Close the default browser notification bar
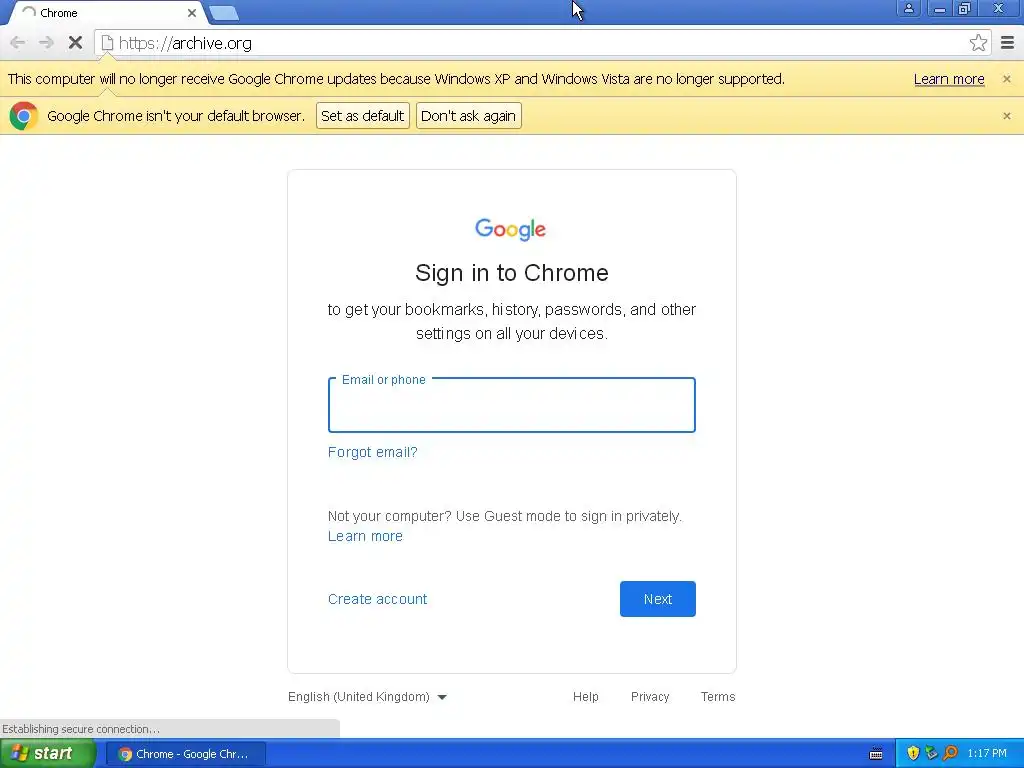Viewport: 1024px width, 768px height. (x=1006, y=116)
